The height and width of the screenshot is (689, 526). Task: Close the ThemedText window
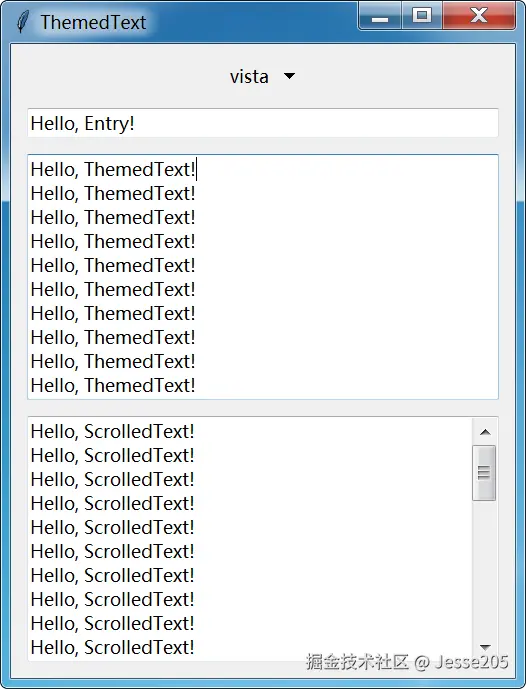click(479, 16)
